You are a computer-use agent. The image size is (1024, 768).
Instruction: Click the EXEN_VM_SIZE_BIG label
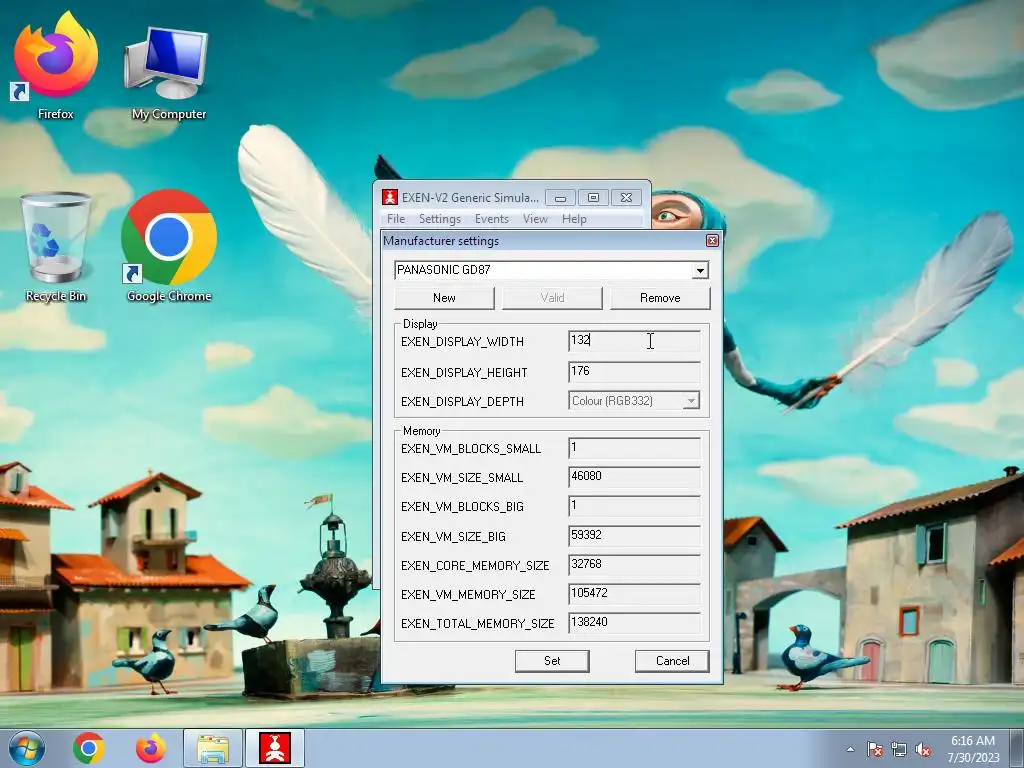click(453, 537)
